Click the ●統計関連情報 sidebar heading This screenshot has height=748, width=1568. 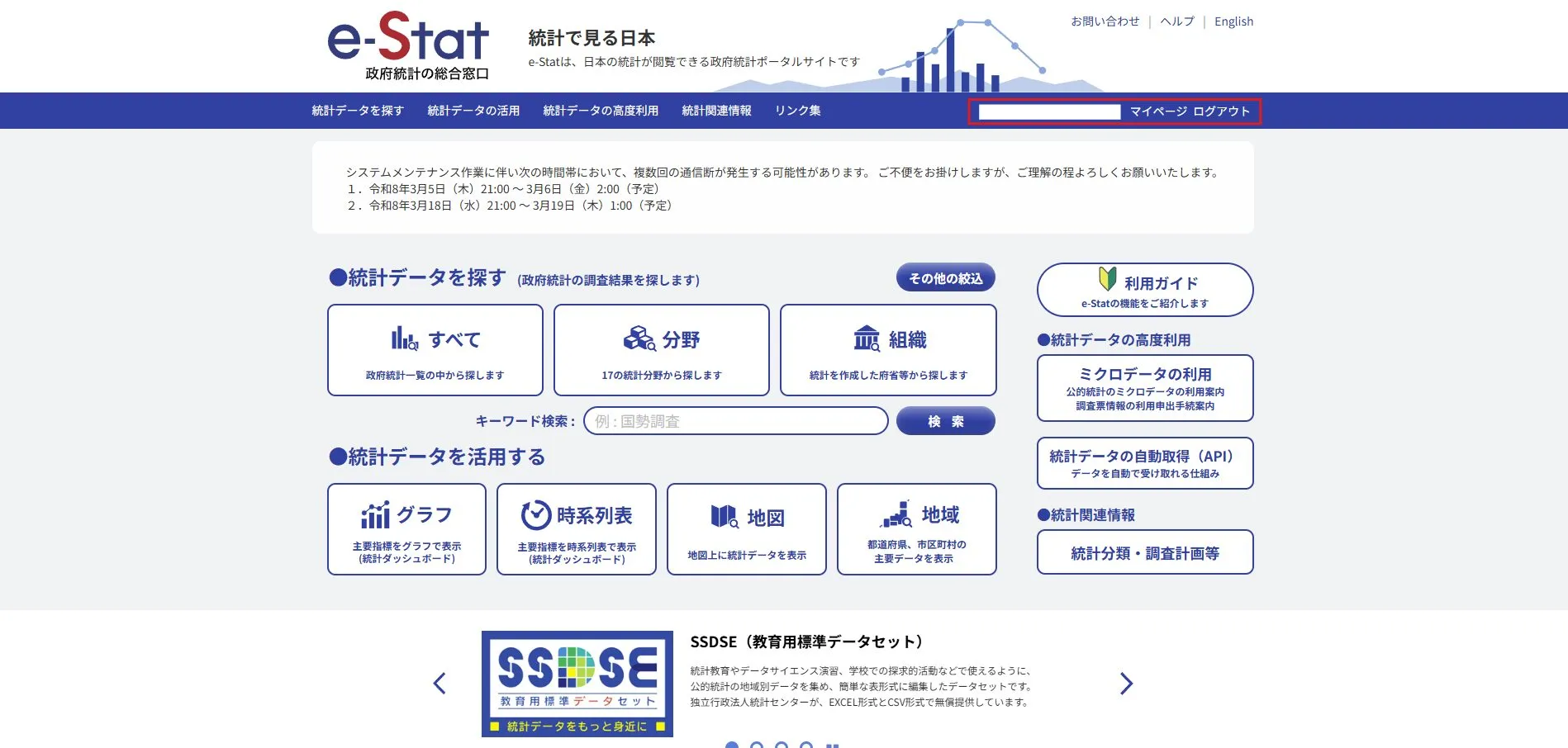[x=1086, y=515]
